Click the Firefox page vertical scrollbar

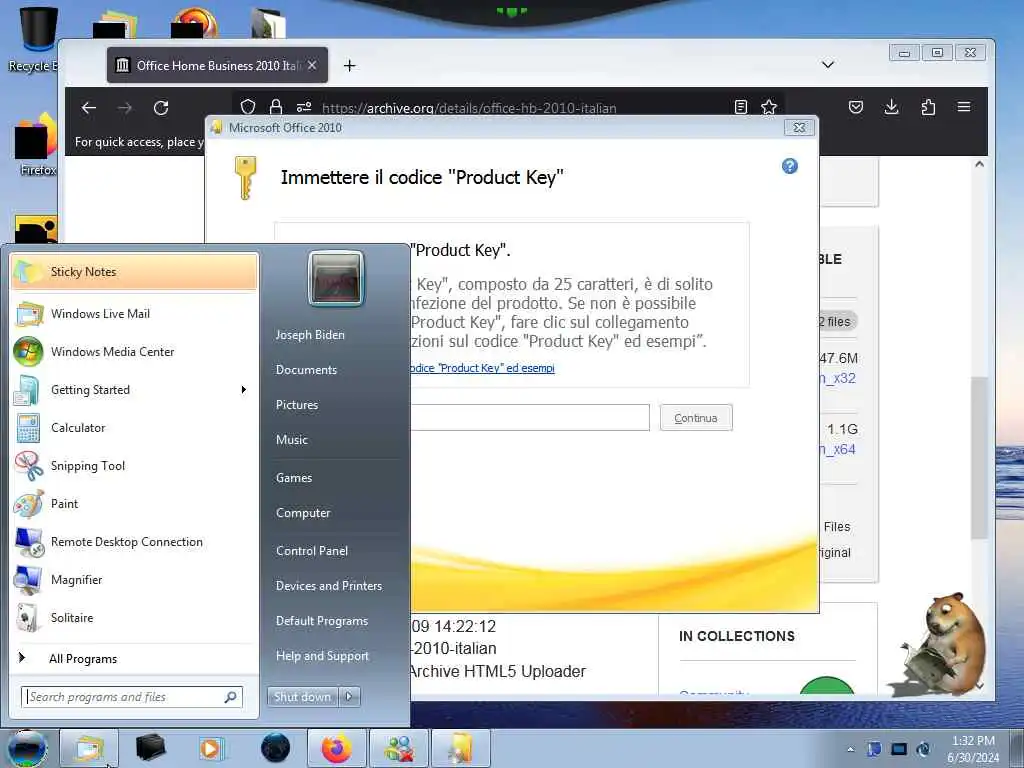click(x=979, y=457)
